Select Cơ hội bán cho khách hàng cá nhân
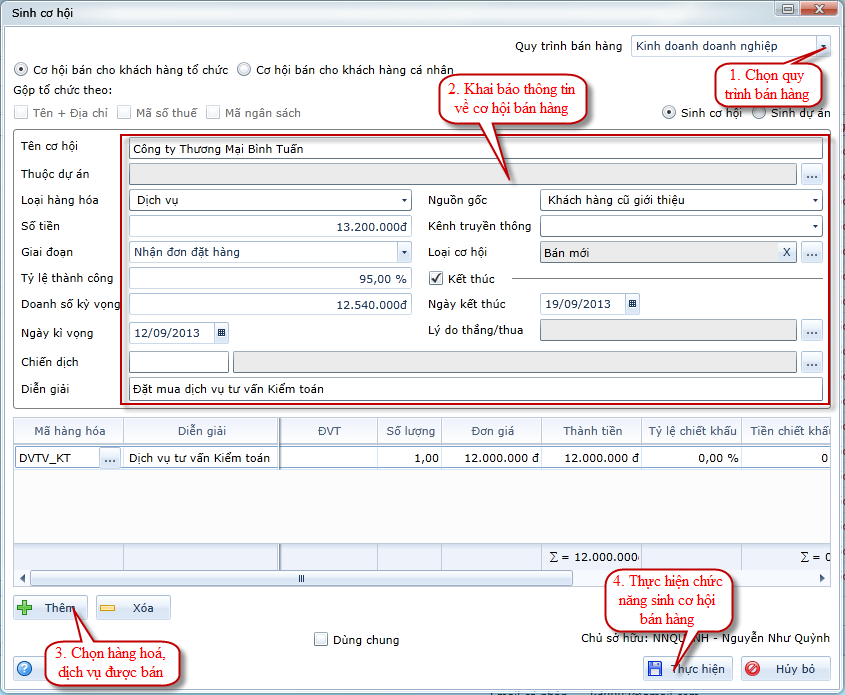 click(x=243, y=70)
